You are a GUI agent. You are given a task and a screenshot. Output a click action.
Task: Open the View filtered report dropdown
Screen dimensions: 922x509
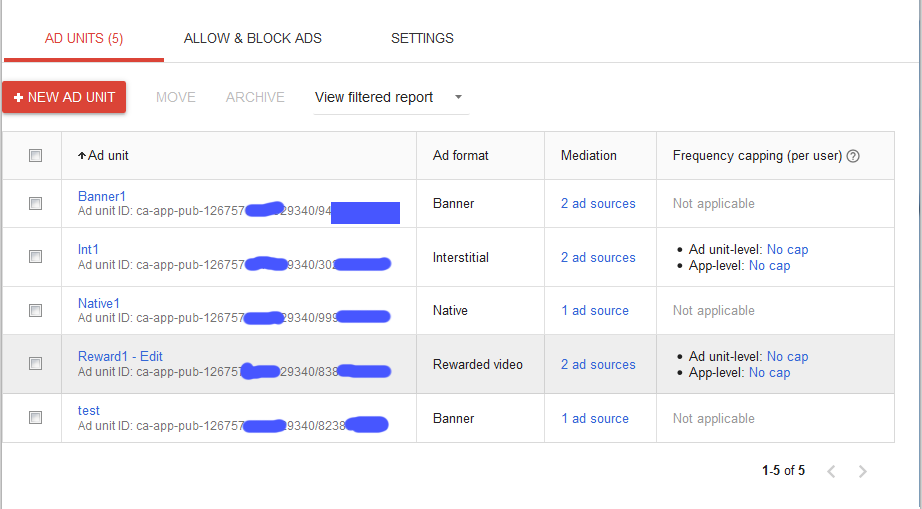(389, 97)
